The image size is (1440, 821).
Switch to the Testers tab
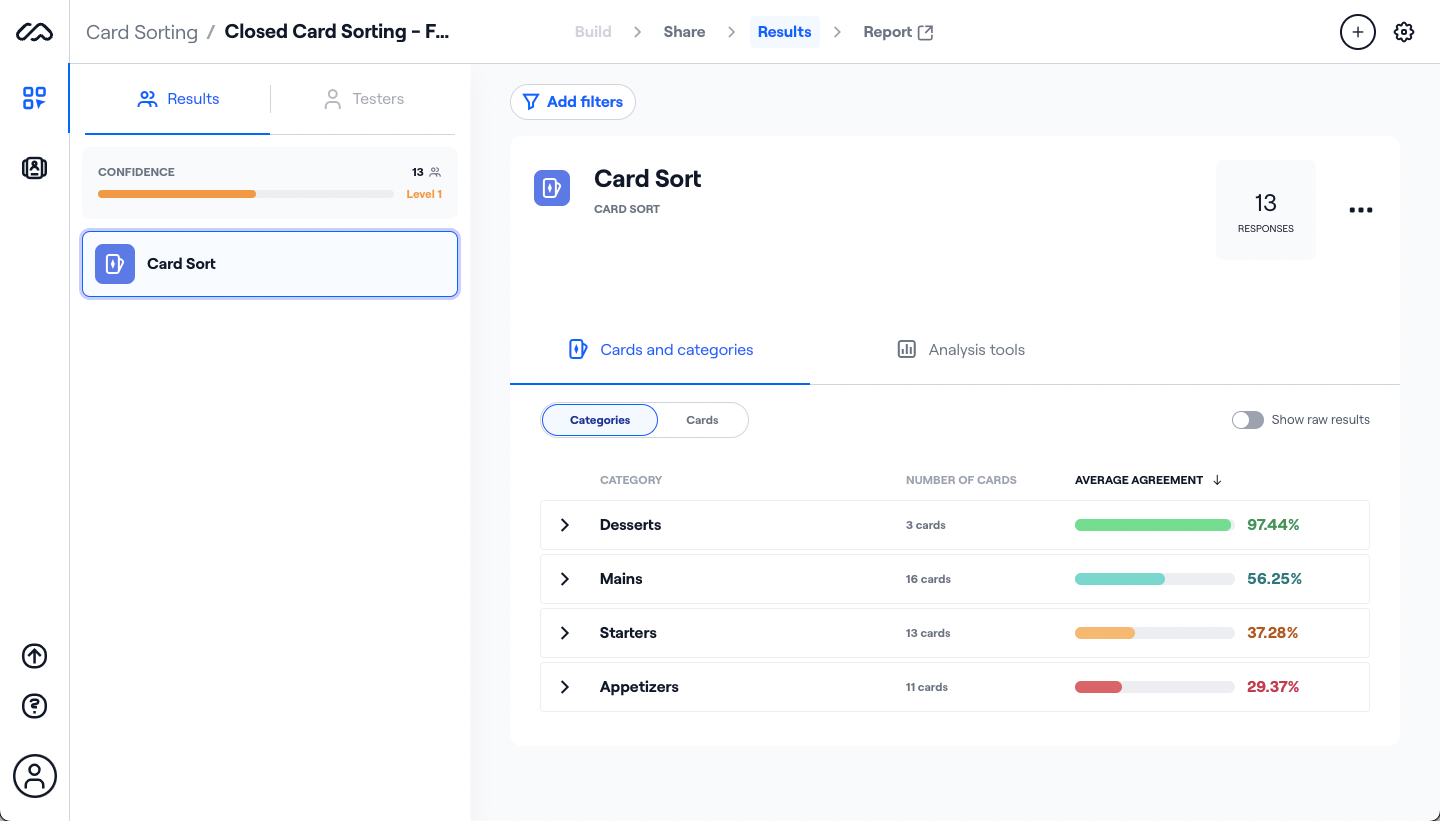364,98
